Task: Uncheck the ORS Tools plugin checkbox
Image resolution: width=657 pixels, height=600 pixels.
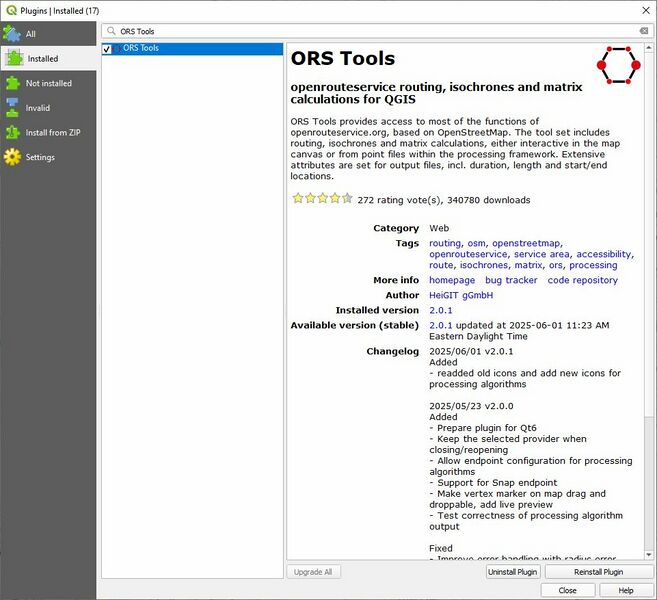Action: 107,49
